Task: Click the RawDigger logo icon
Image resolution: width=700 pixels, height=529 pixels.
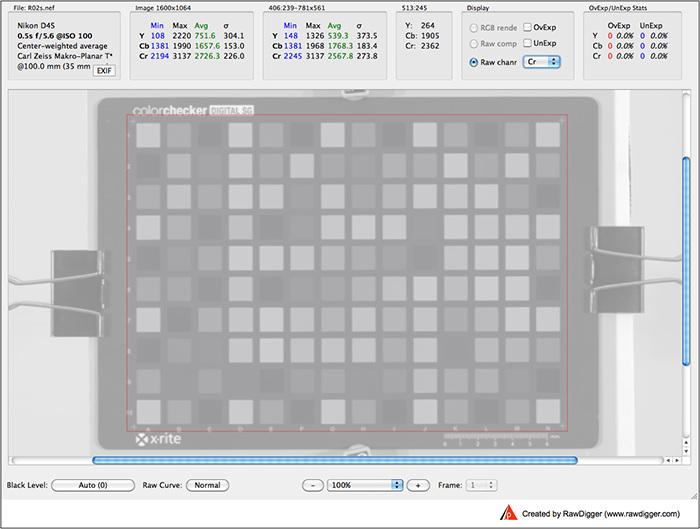Action: [508, 513]
